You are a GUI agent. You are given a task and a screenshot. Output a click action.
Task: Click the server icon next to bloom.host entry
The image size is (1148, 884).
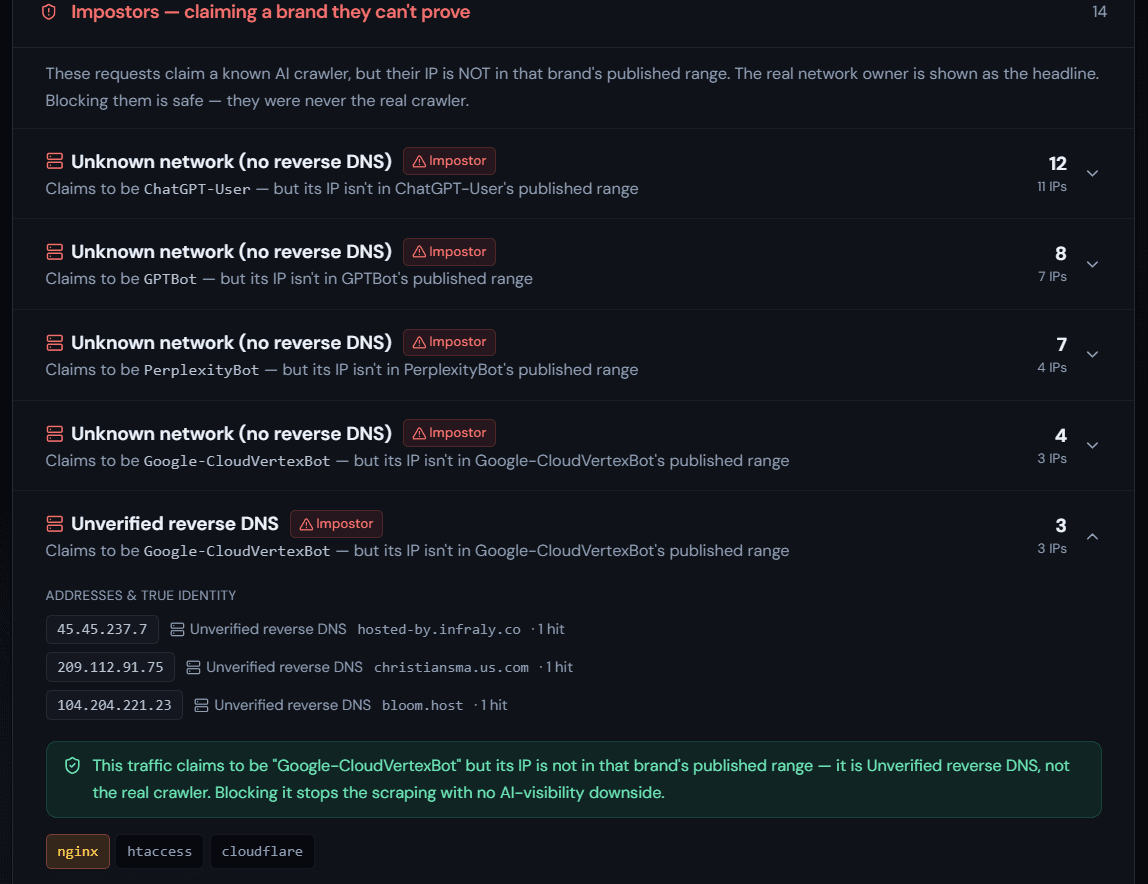pyautogui.click(x=201, y=705)
